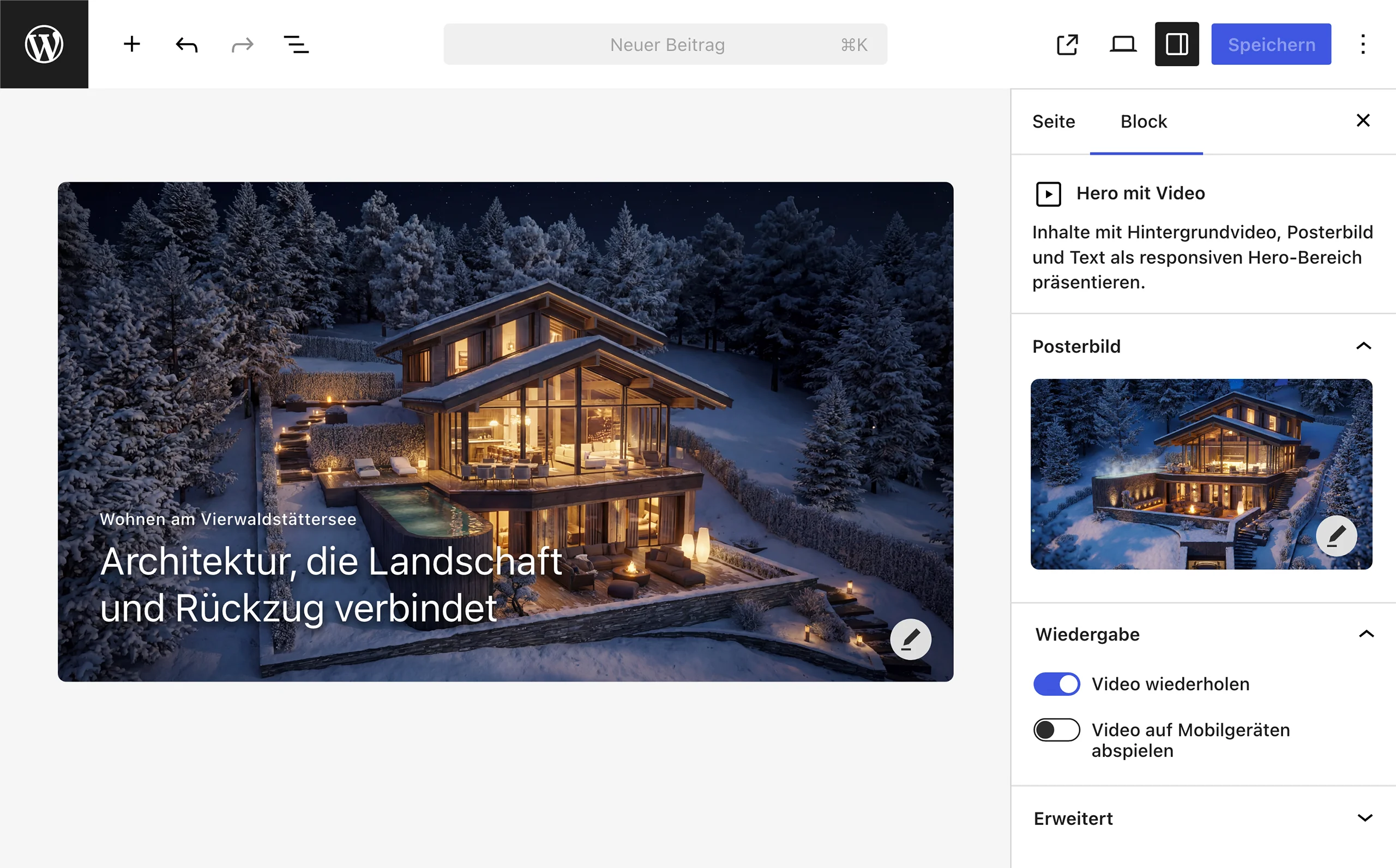Viewport: 1396px width, 868px height.
Task: Open the block inserter plus icon
Action: point(132,44)
